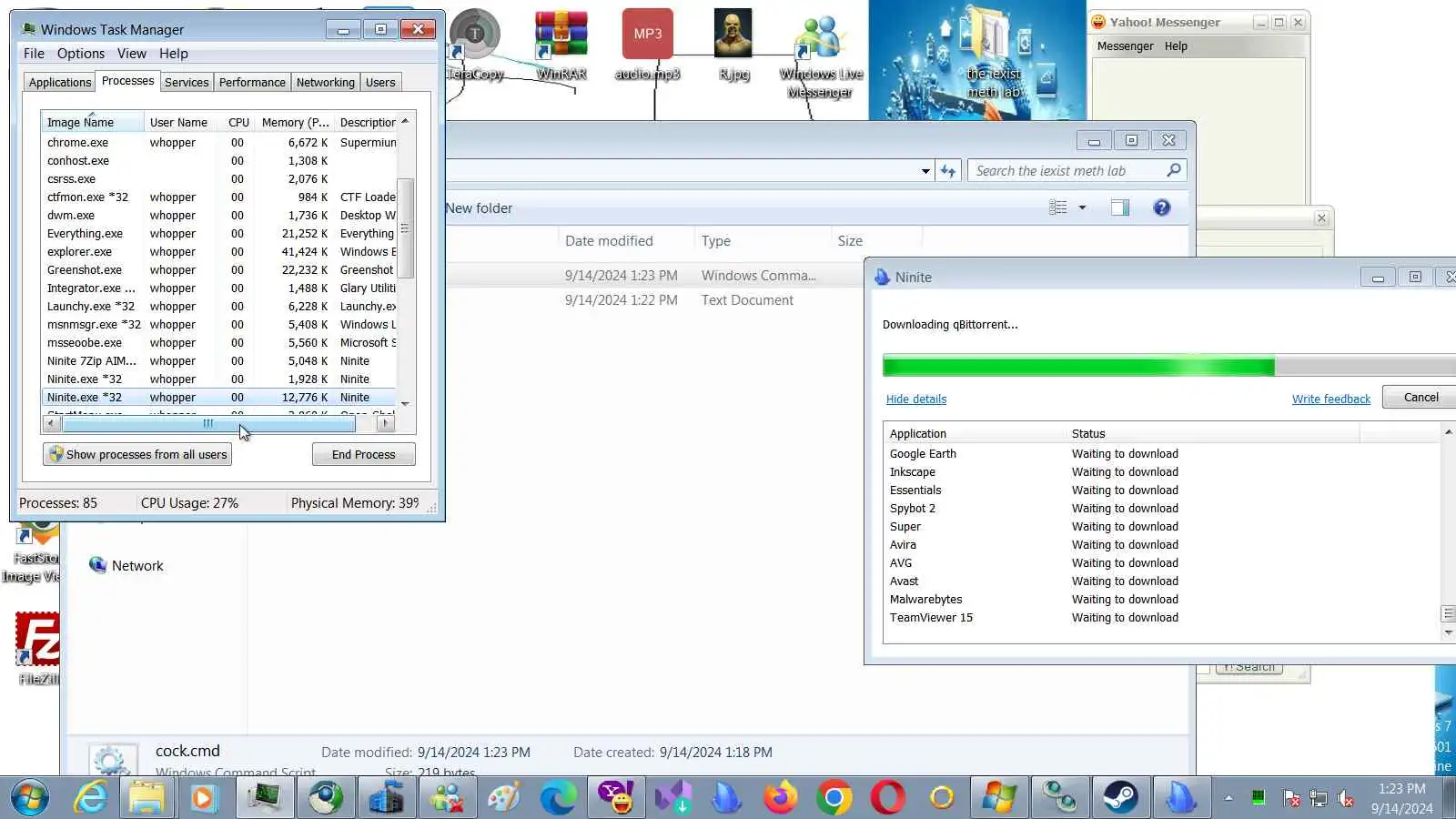The height and width of the screenshot is (819, 1456).
Task: Sort processes by the Image Name column
Action: point(92,122)
